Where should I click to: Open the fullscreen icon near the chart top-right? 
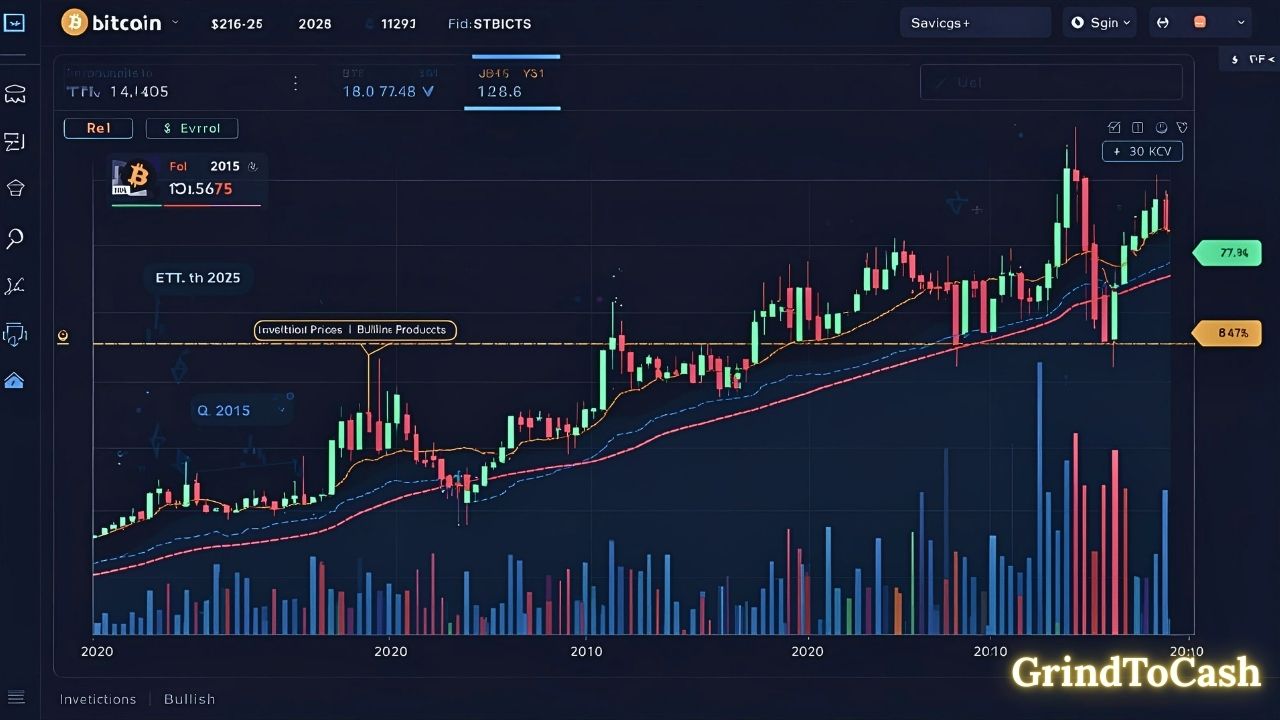(x=1137, y=128)
